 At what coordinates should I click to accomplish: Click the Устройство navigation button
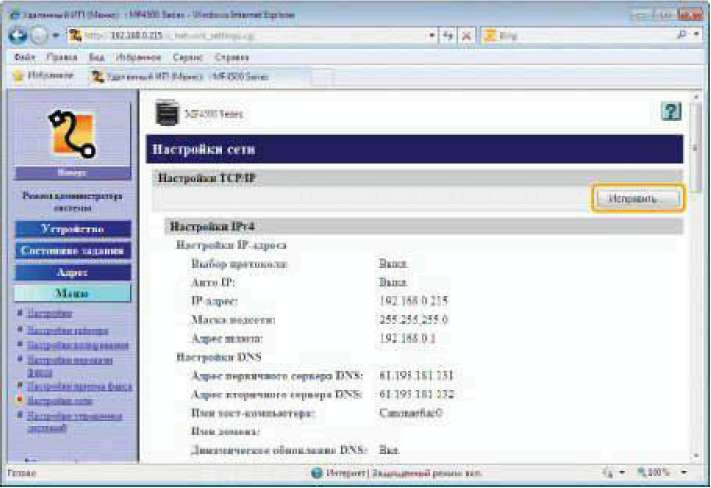pos(72,229)
